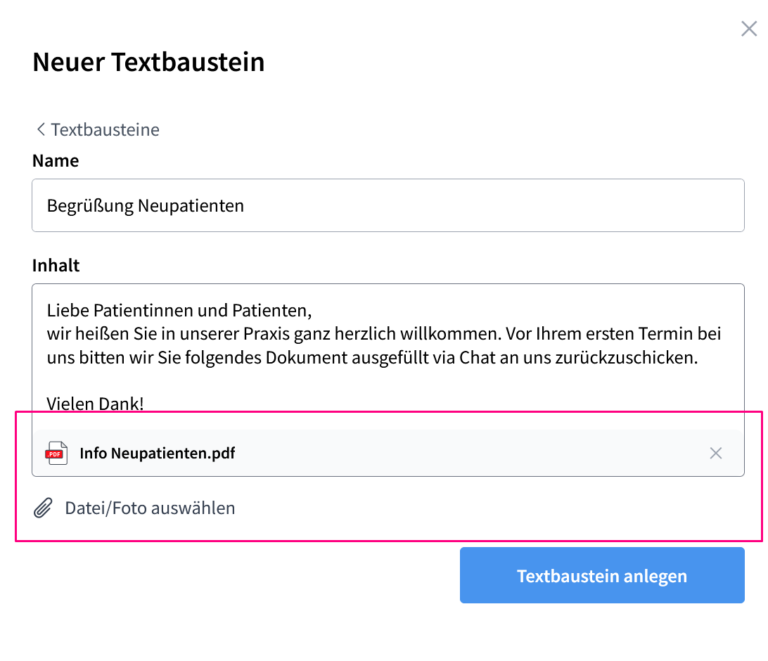Click the back chevron beside Textbausteine
The image size is (768, 661).
pos(41,130)
